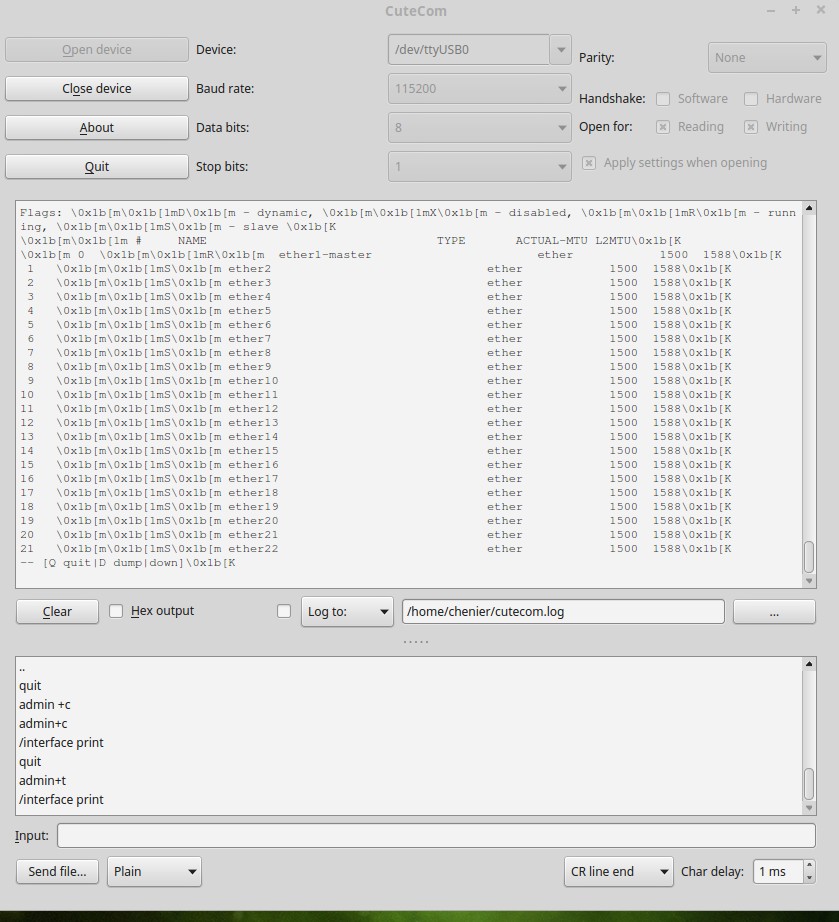Clear the output log
This screenshot has width=839, height=922.
coord(57,612)
